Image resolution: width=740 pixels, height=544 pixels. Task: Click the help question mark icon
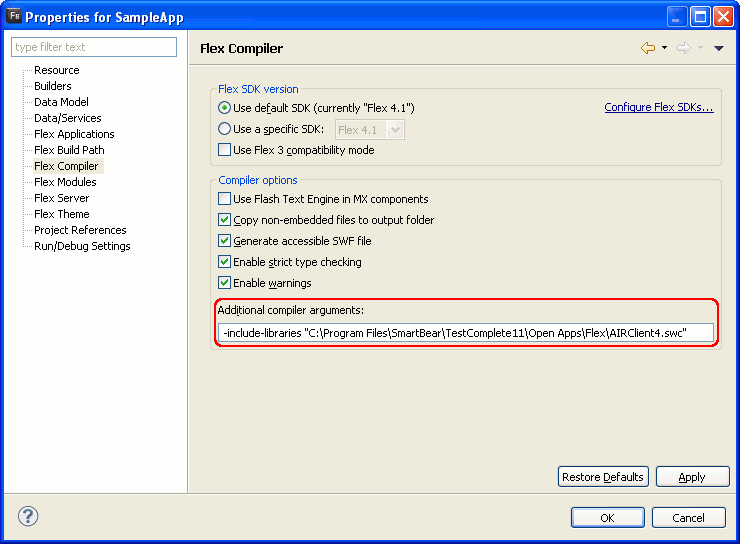(28, 517)
